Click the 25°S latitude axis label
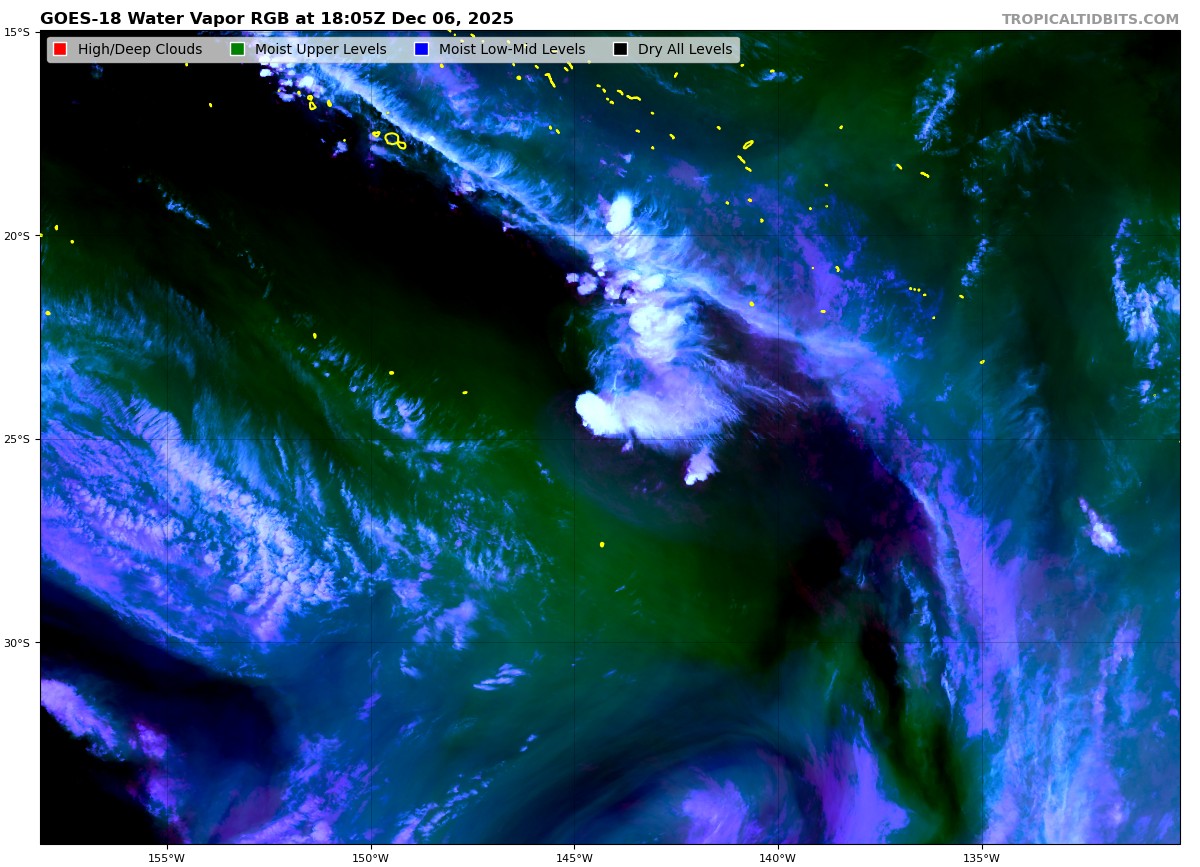 click(x=16, y=439)
